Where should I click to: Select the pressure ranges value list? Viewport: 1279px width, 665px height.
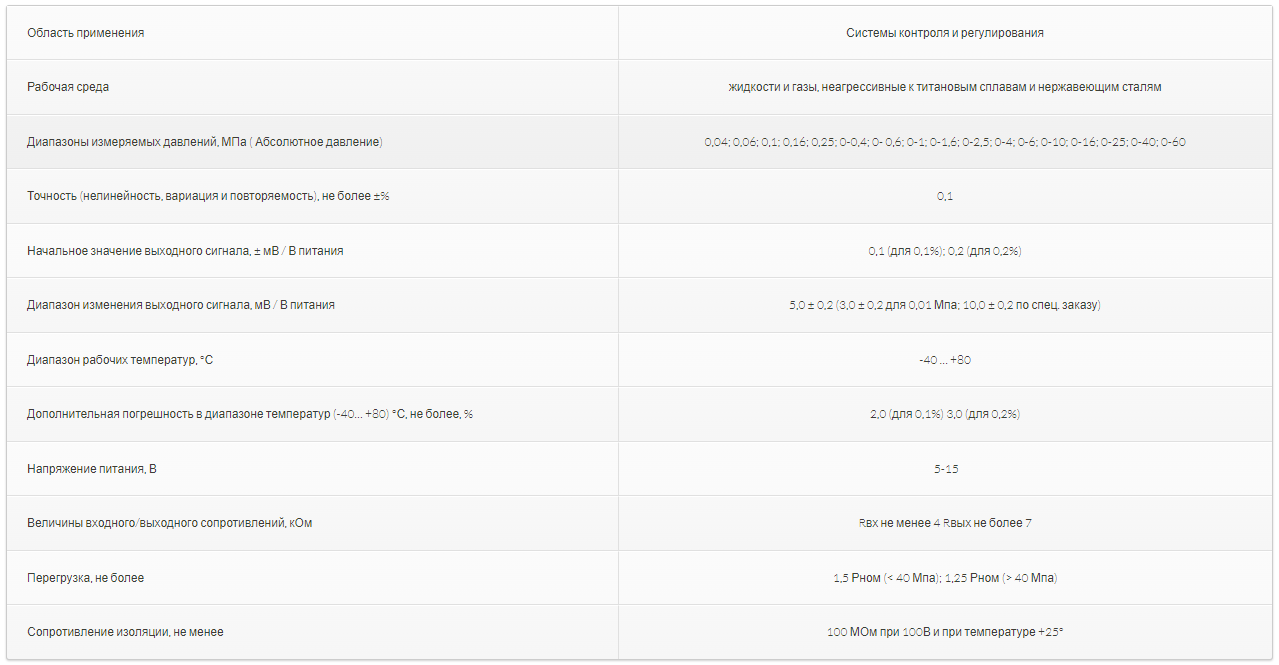[944, 142]
